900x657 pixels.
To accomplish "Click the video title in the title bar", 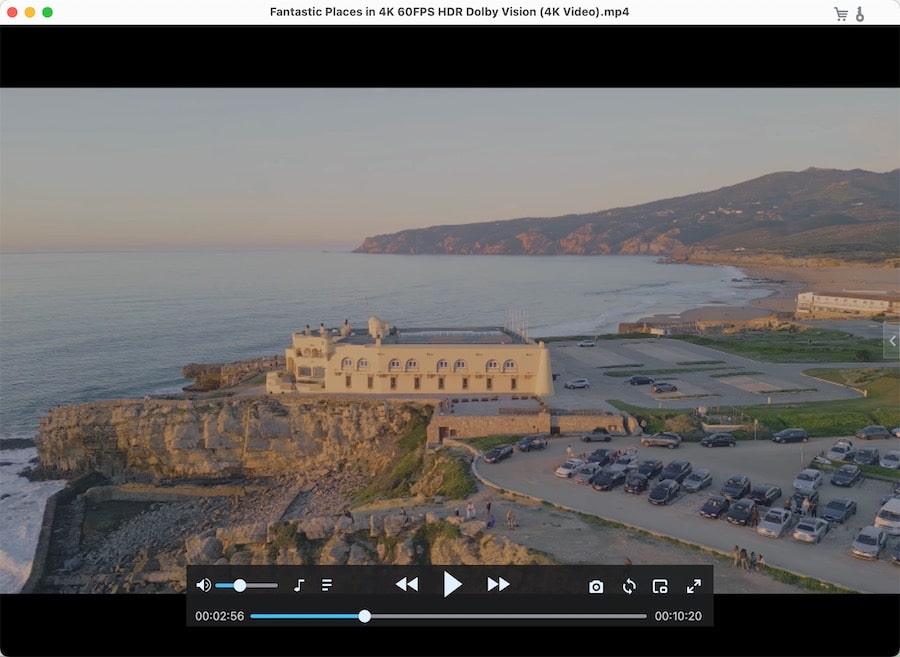I will pos(449,12).
